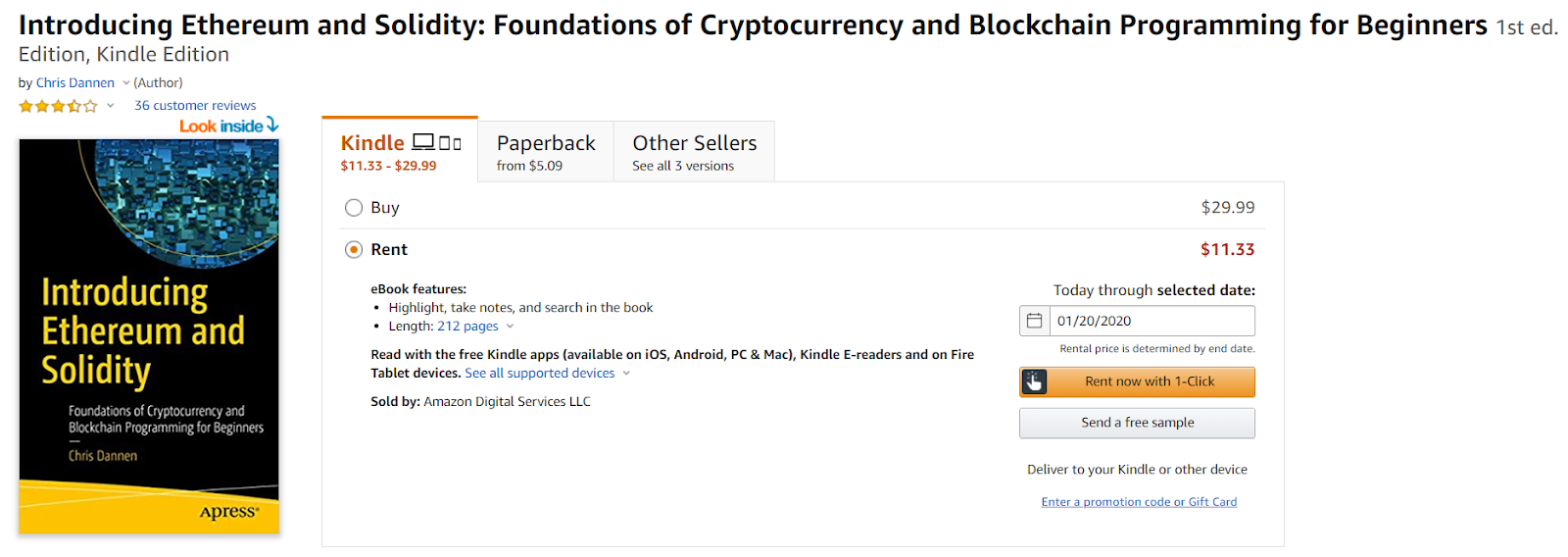Click the Kindle device icons in tab

tap(437, 143)
